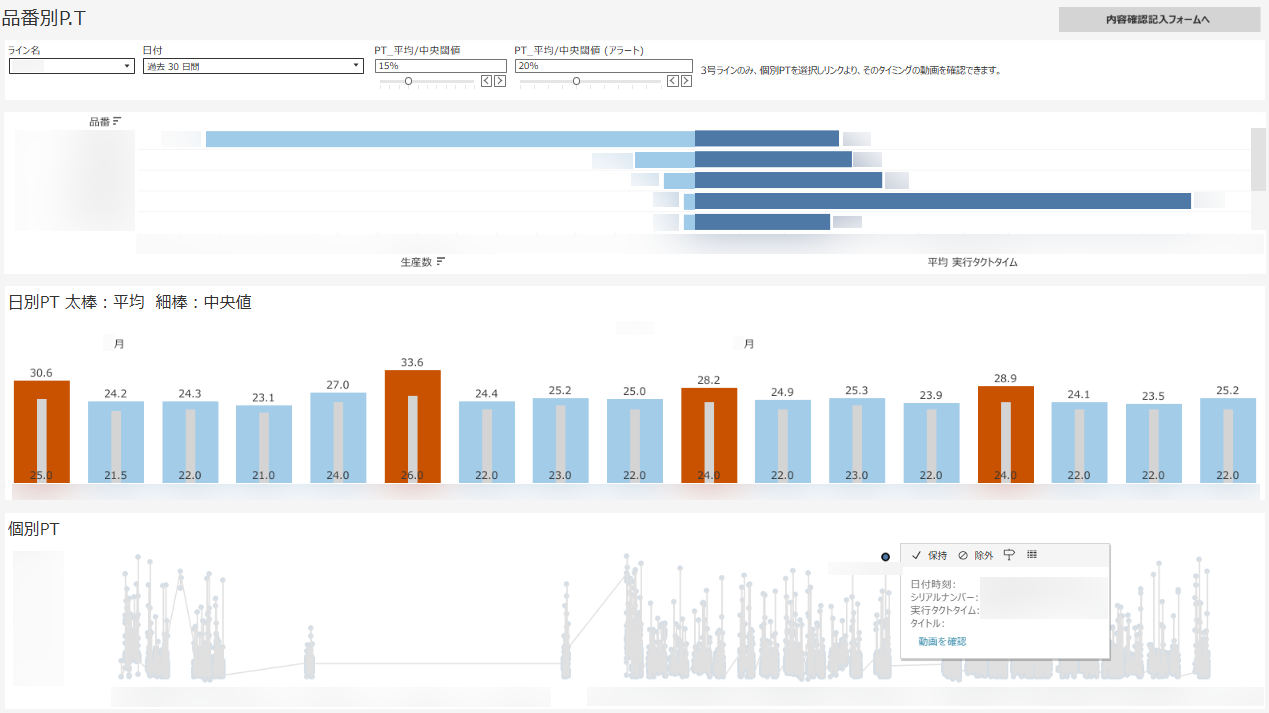Increase the アラート threshold with right arrow
The width and height of the screenshot is (1269, 713).
tap(687, 81)
